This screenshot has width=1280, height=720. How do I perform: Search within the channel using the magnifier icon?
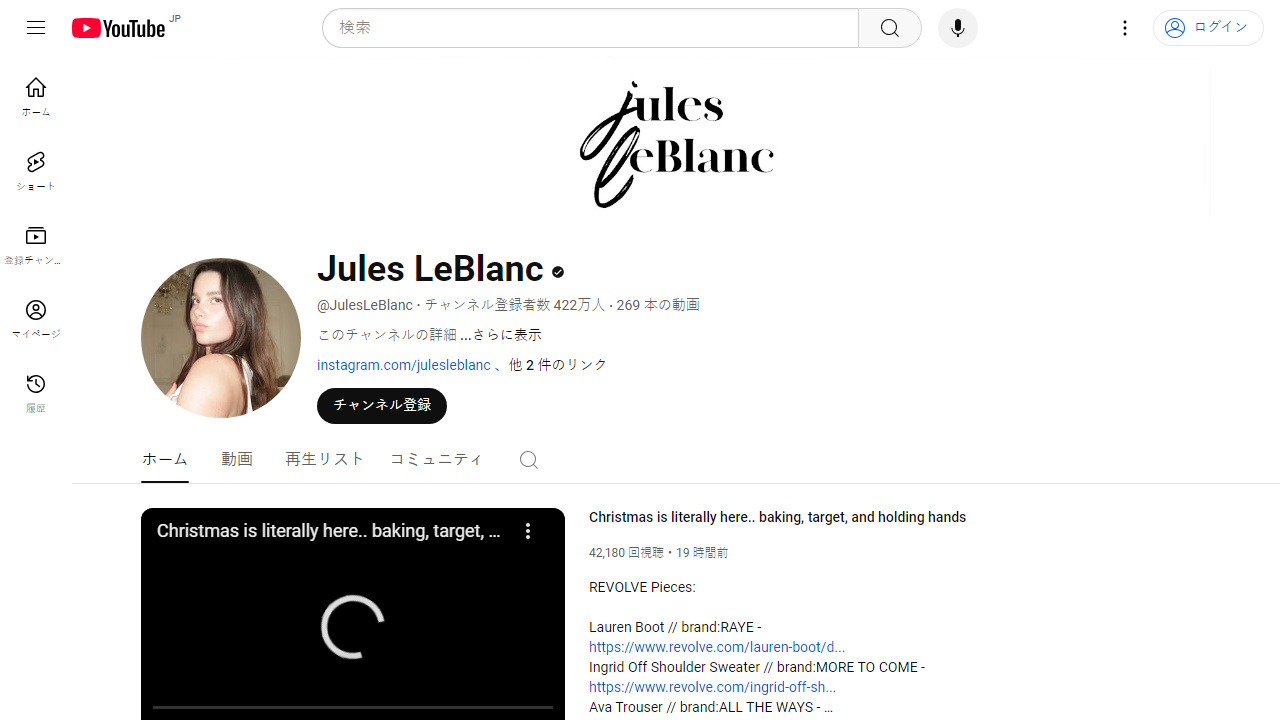tap(529, 460)
